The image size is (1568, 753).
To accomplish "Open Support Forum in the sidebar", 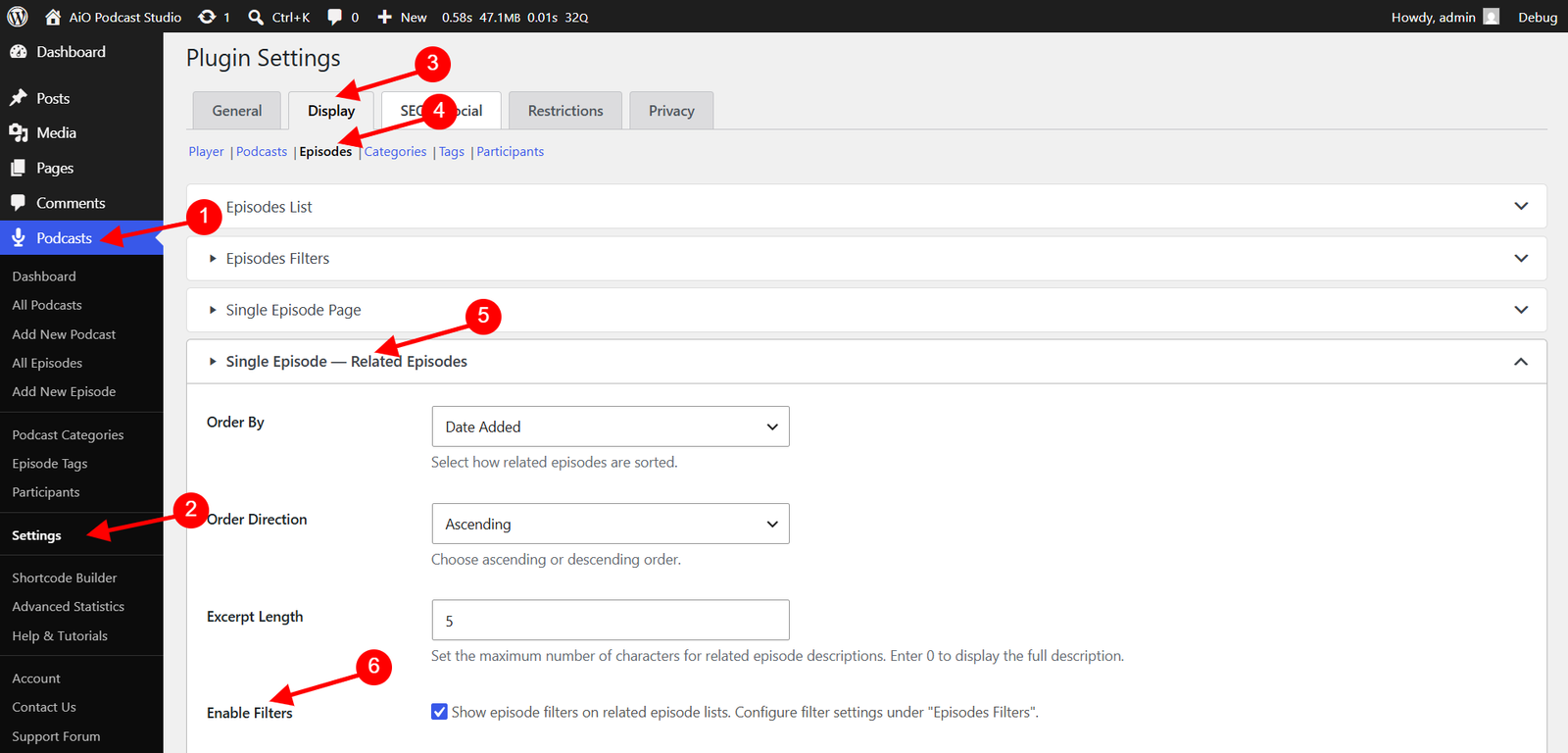I will coord(56,736).
